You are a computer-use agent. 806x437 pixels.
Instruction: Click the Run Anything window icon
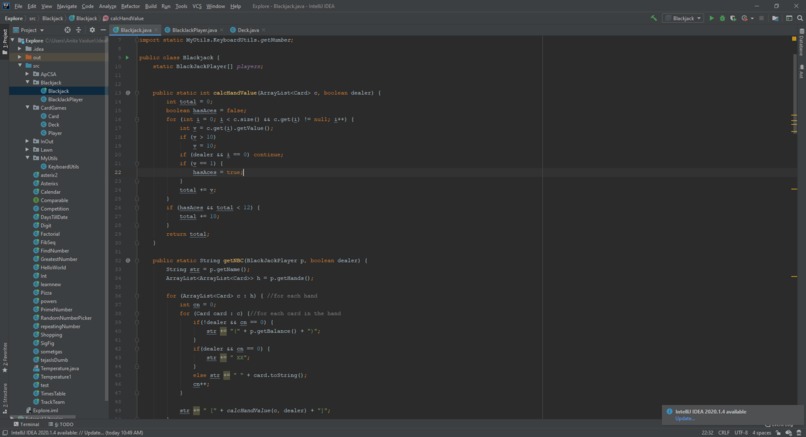click(789, 18)
